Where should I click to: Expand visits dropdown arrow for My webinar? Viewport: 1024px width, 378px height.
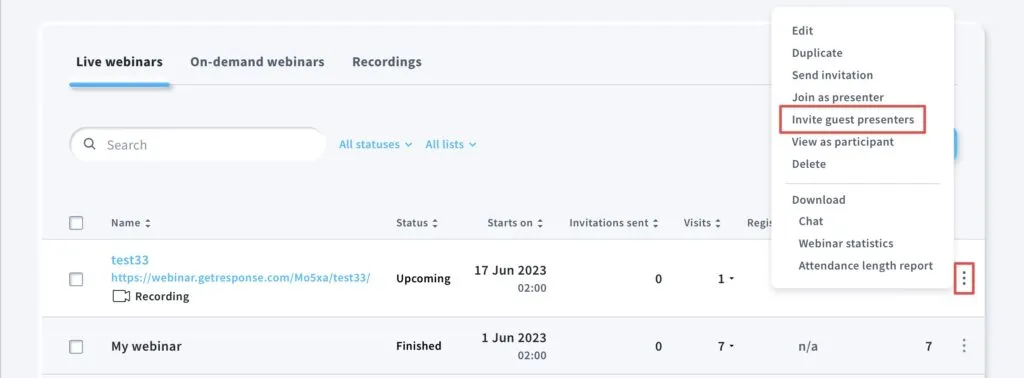(731, 347)
